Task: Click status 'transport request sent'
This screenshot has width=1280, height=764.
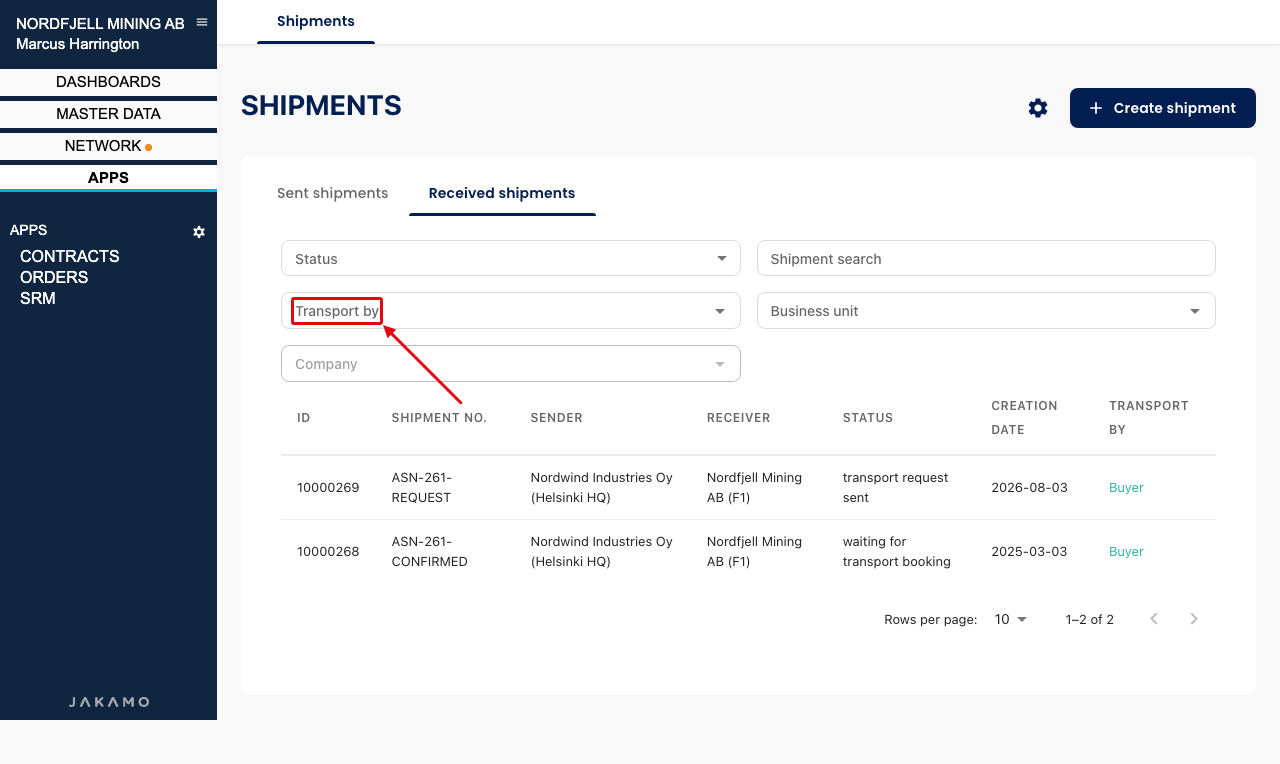Action: pyautogui.click(x=896, y=488)
